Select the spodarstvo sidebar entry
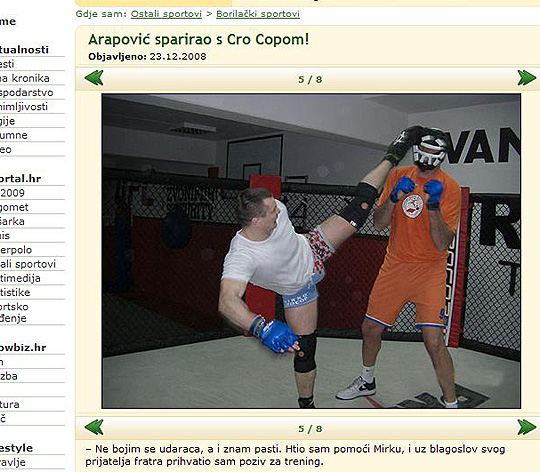Viewport: 540px width, 472px height. [27, 93]
